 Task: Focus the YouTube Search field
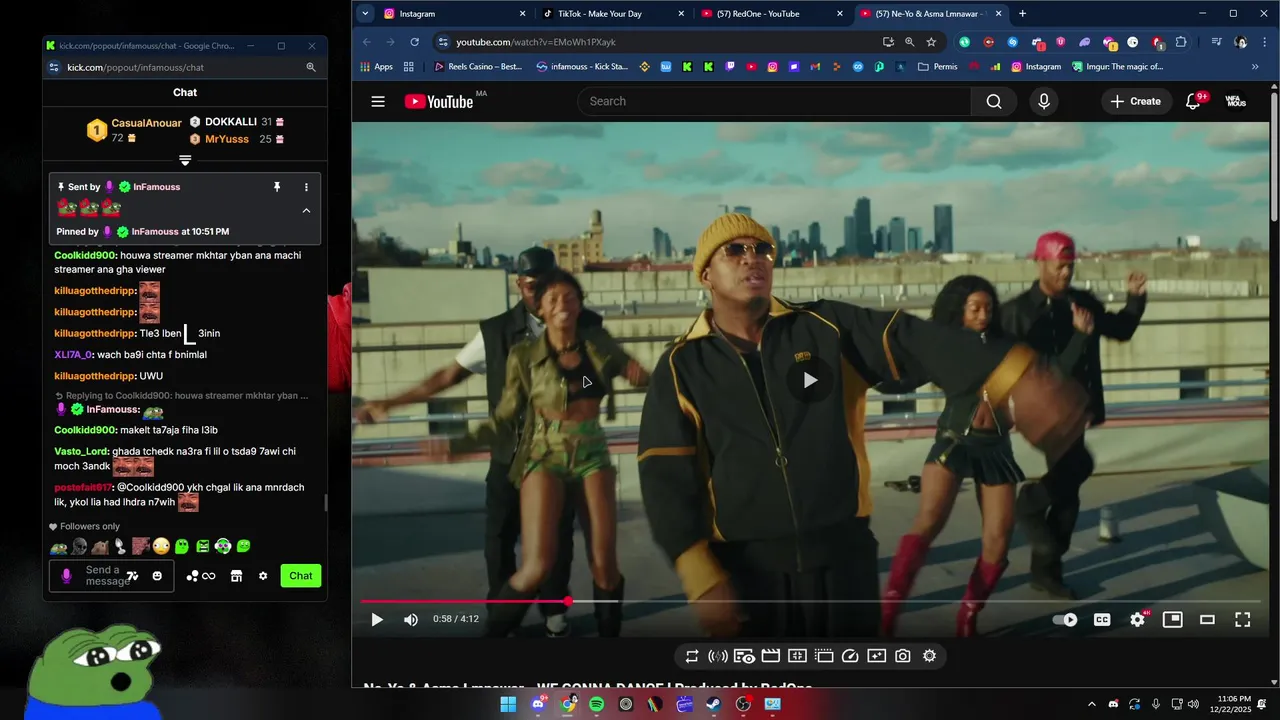click(x=775, y=101)
